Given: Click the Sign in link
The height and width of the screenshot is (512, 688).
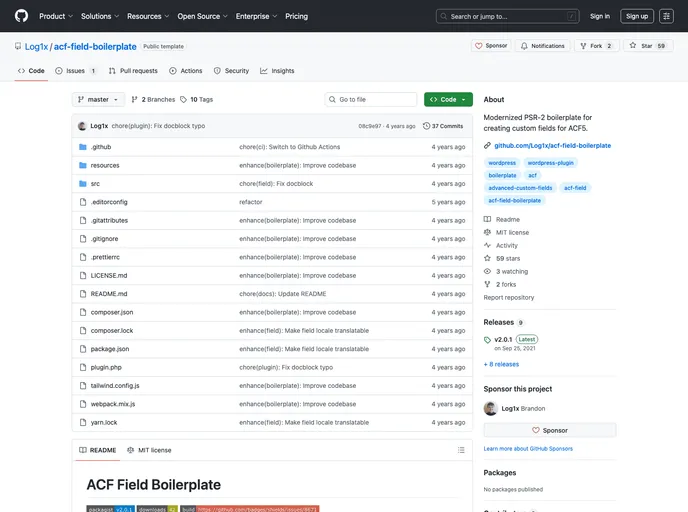Looking at the screenshot, I should click(600, 16).
